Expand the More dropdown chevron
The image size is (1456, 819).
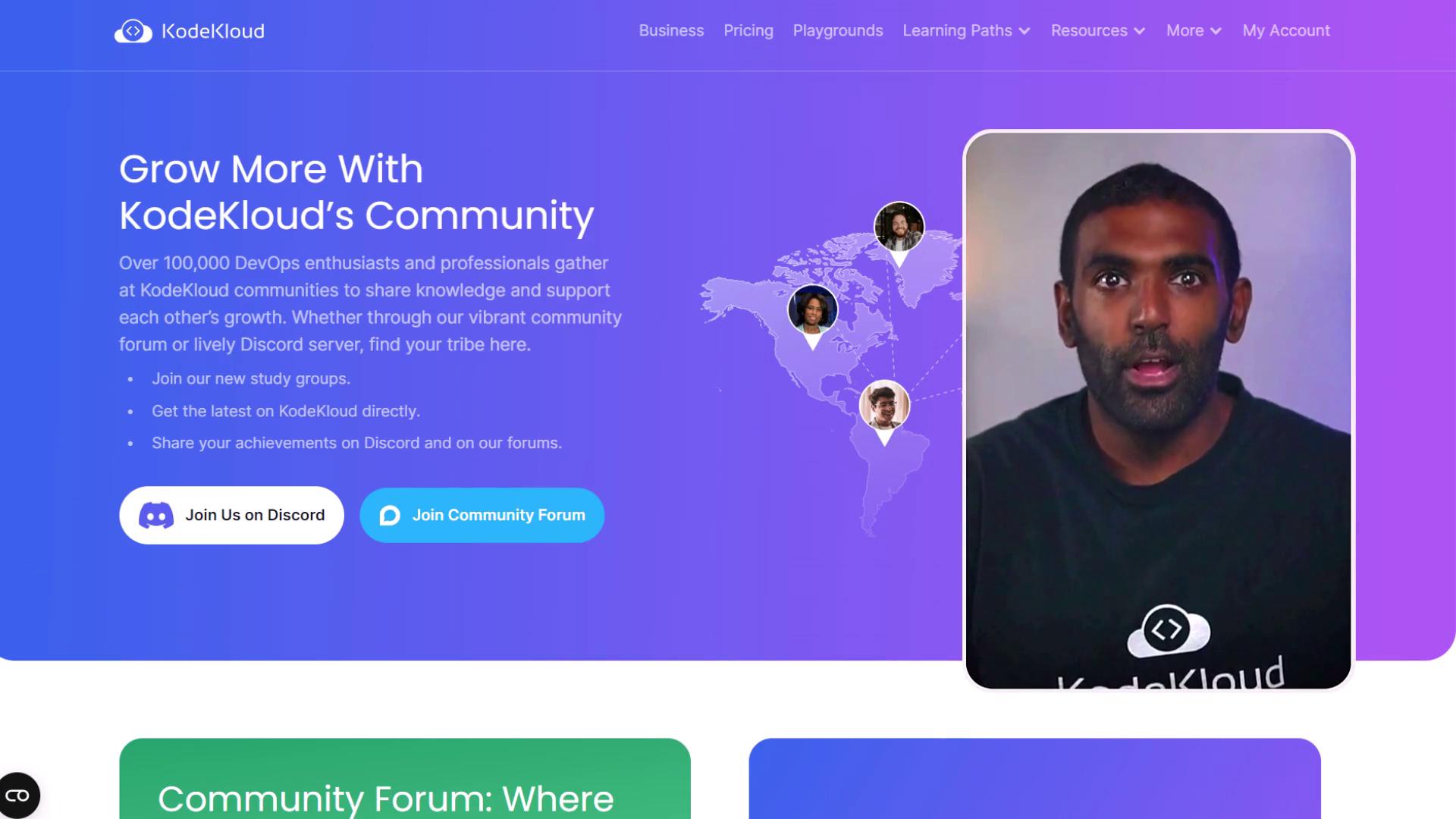coord(1216,31)
